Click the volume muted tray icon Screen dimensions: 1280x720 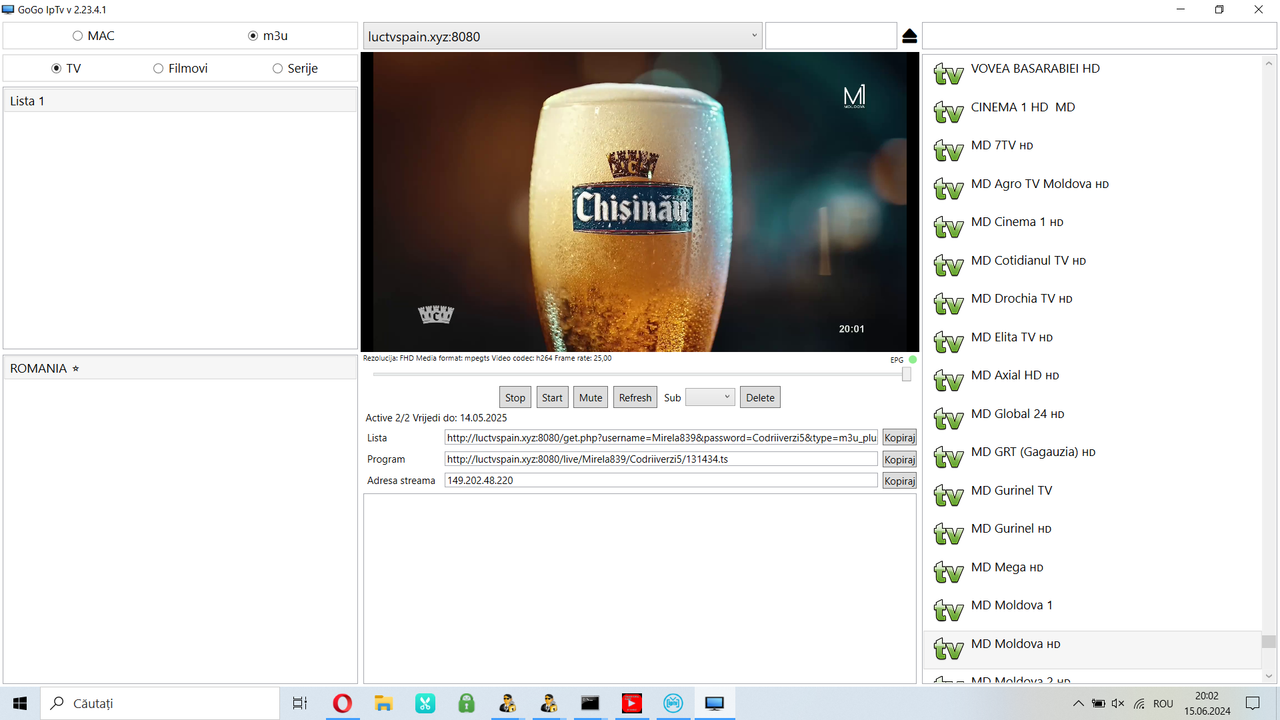tap(1118, 704)
